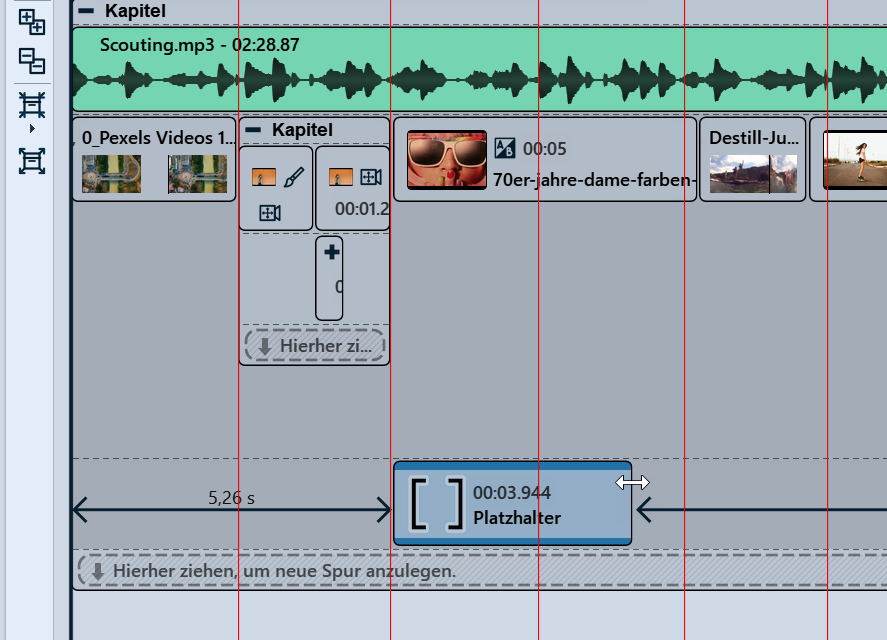This screenshot has height=640, width=887.
Task: Select the 0_Pexels Videos clip
Action: pyautogui.click(x=154, y=159)
